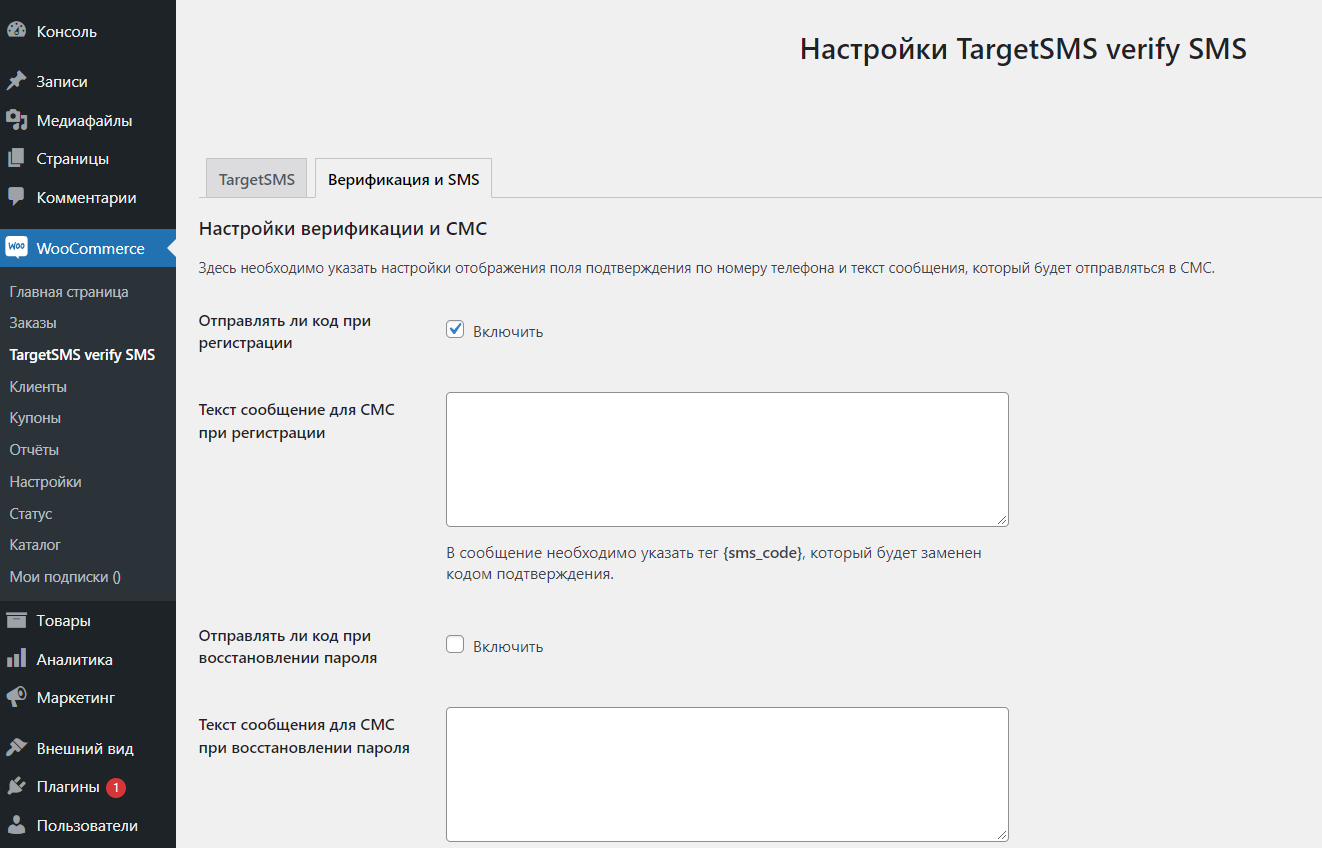Click the registration text area resize handle
This screenshot has width=1322, height=848.
(1002, 520)
